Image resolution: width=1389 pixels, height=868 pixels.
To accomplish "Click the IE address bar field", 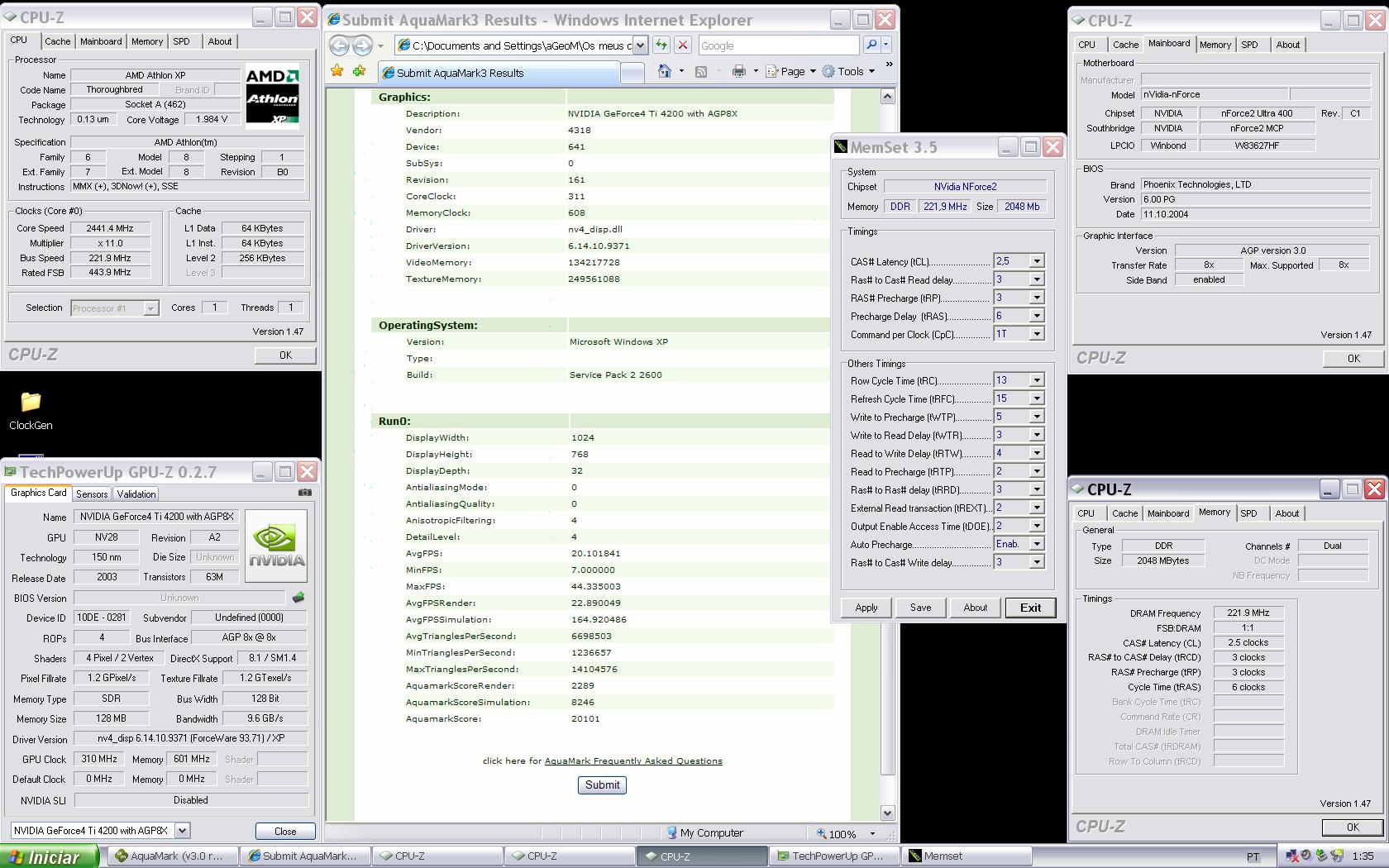I will tap(513, 45).
